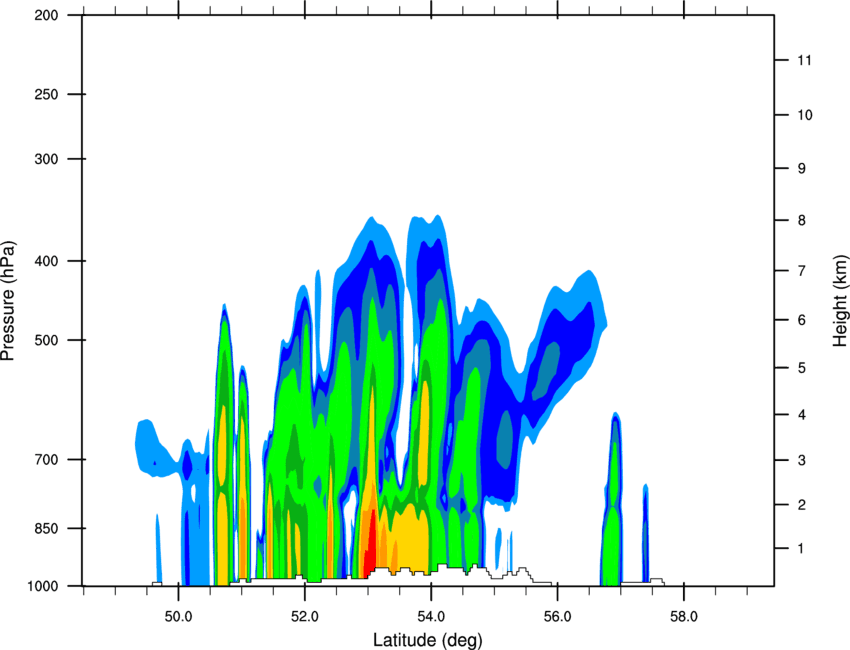Select the 400 pressure tick label
This screenshot has height=650, width=850.
47,261
